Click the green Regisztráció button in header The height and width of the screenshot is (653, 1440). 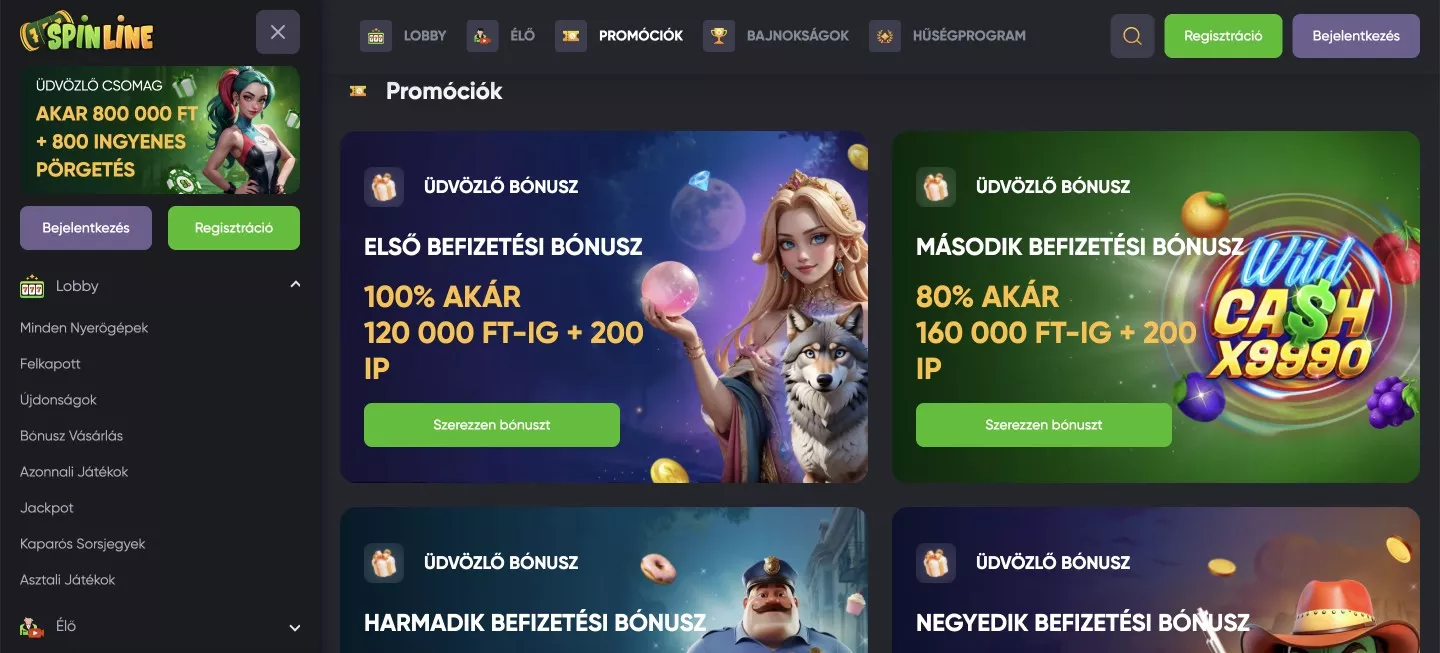point(1223,36)
